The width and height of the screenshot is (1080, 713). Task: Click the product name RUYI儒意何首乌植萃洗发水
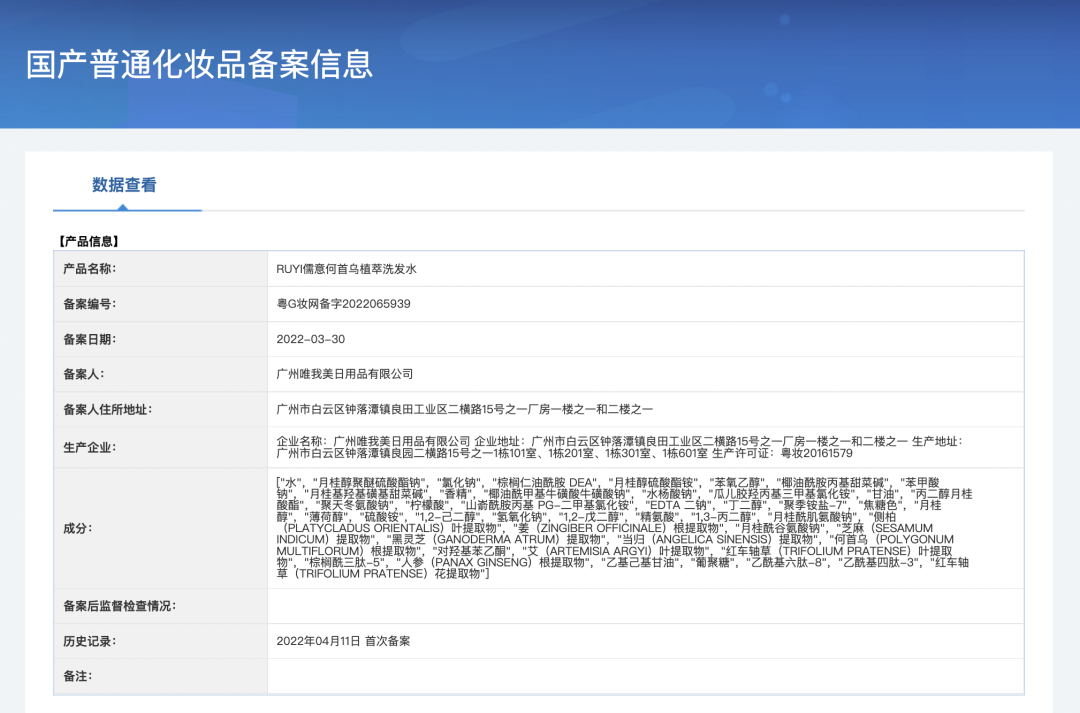pyautogui.click(x=346, y=269)
